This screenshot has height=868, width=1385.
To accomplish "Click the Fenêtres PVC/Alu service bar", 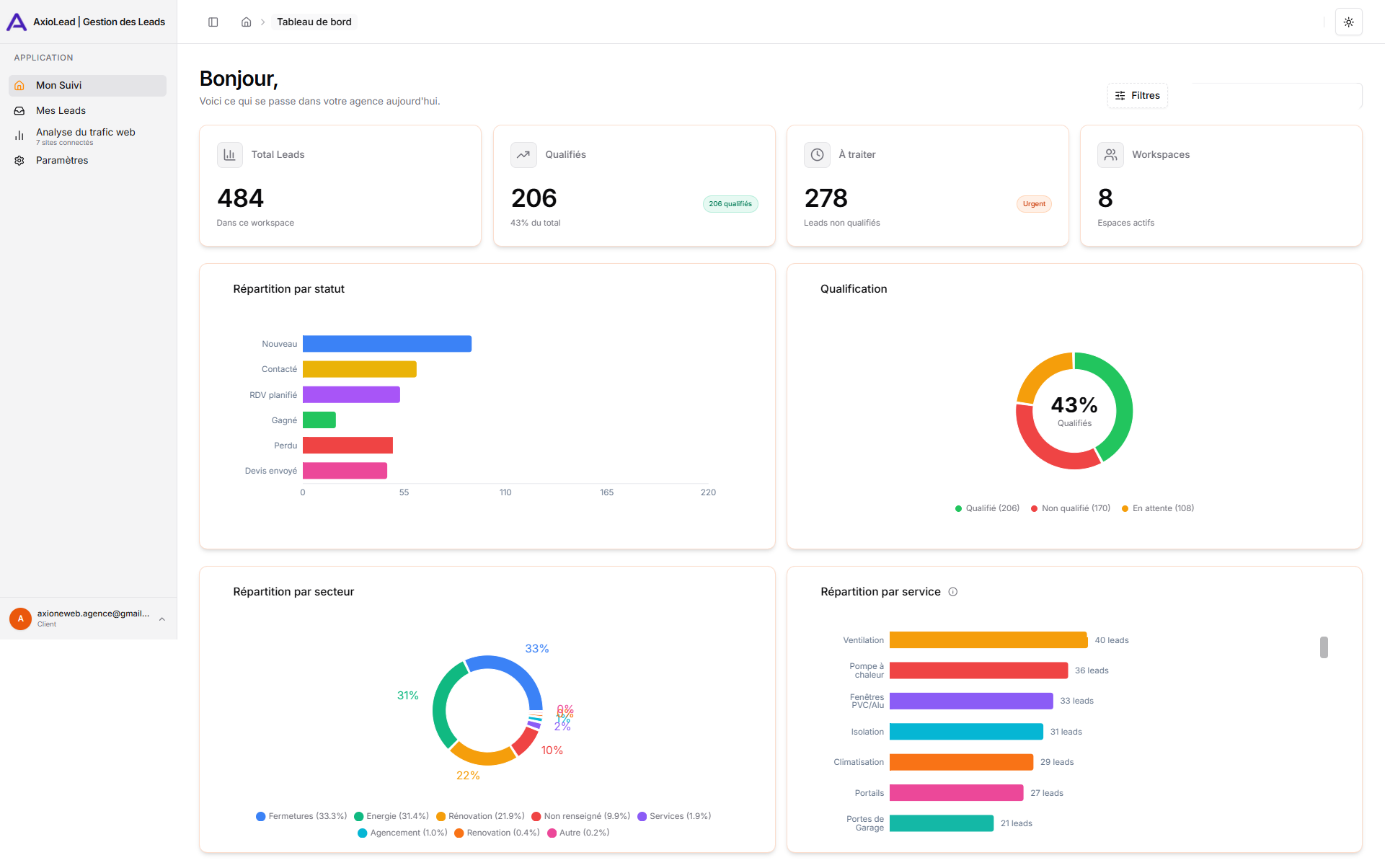I will 971,701.
